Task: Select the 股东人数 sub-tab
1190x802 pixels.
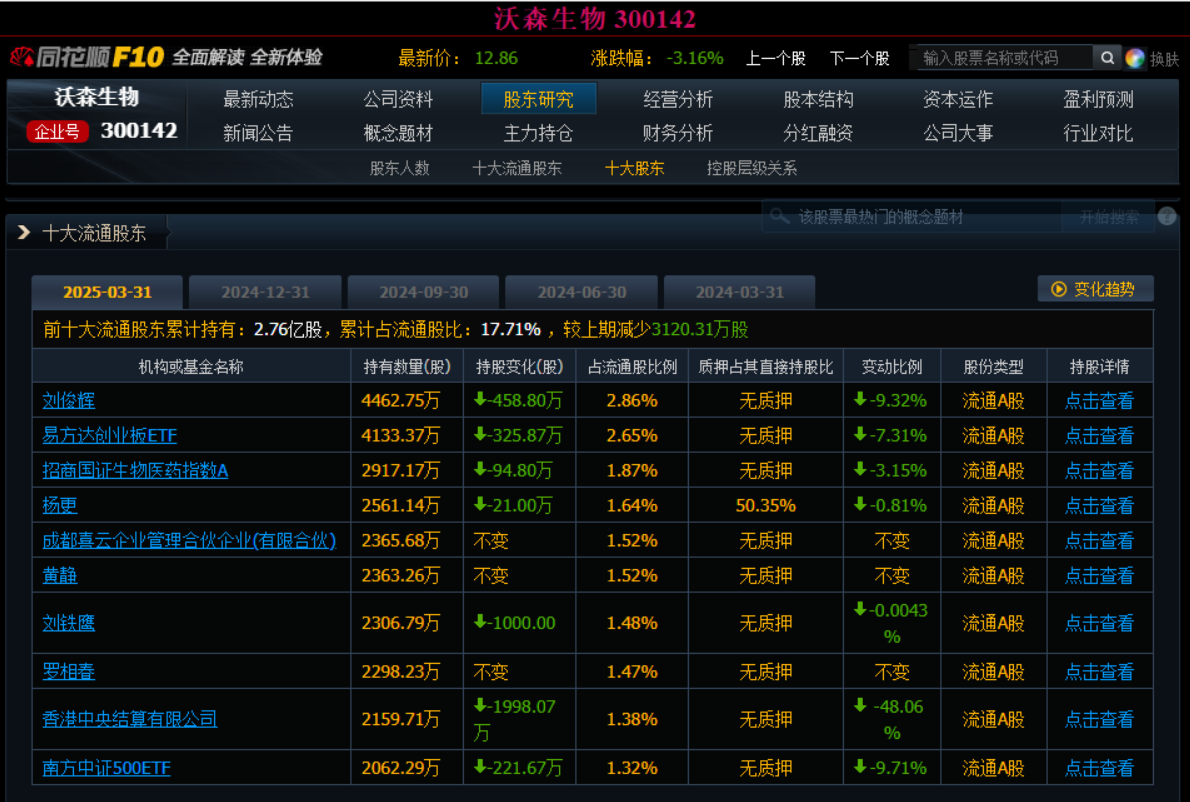Action: tap(399, 168)
